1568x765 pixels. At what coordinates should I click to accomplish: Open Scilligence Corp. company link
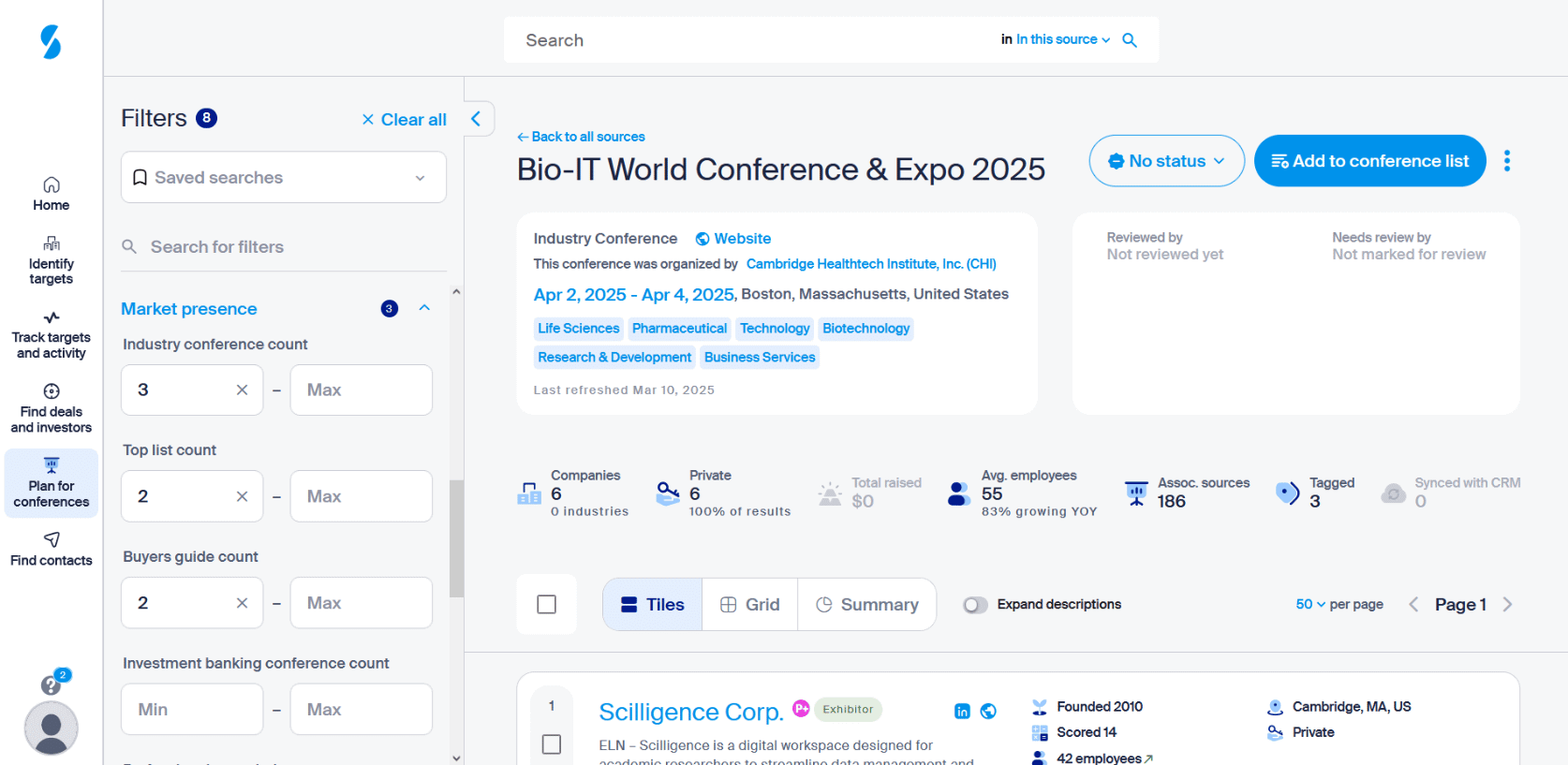point(691,713)
